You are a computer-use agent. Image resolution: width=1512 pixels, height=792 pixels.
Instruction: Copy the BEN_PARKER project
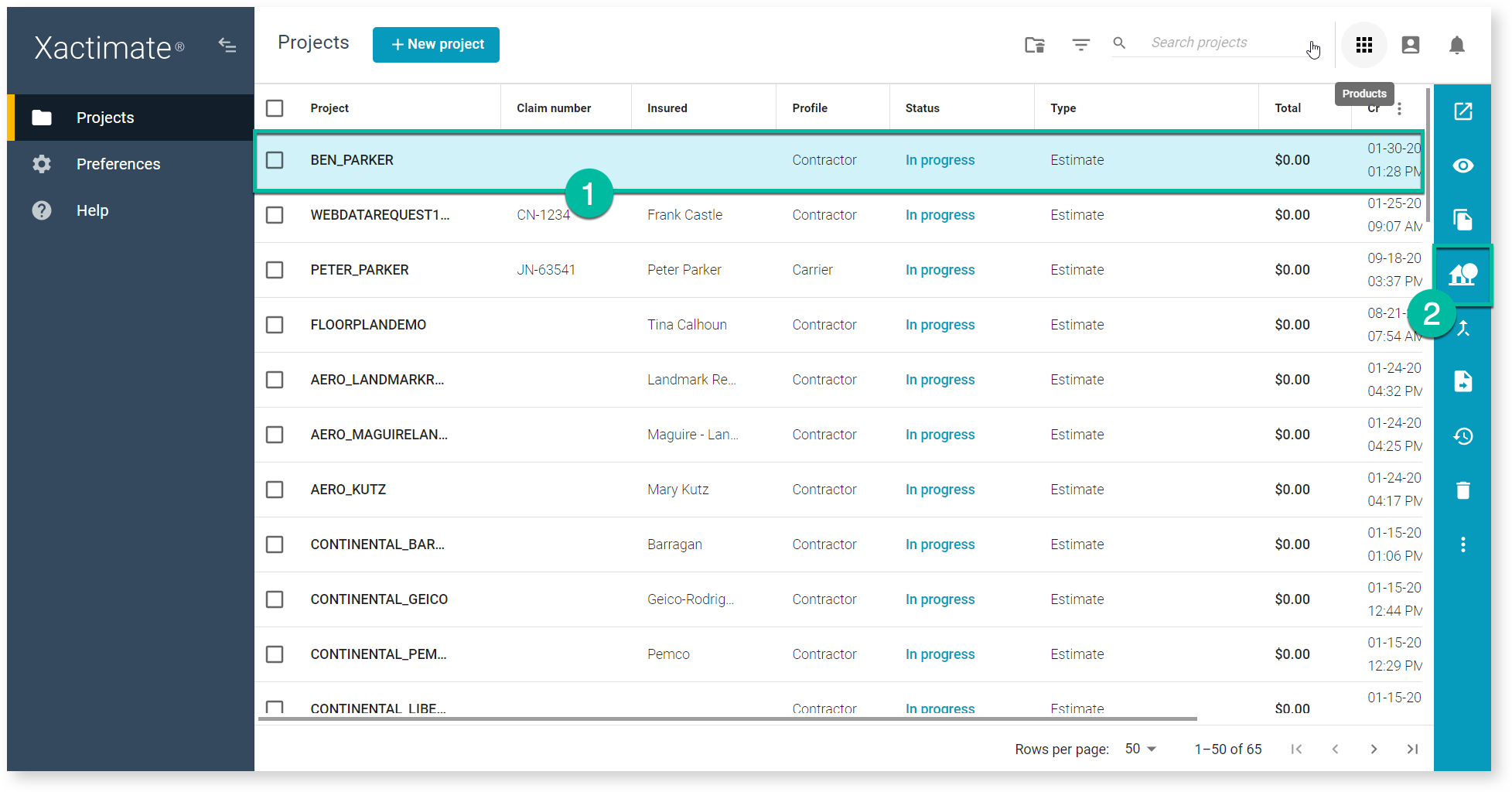1463,220
